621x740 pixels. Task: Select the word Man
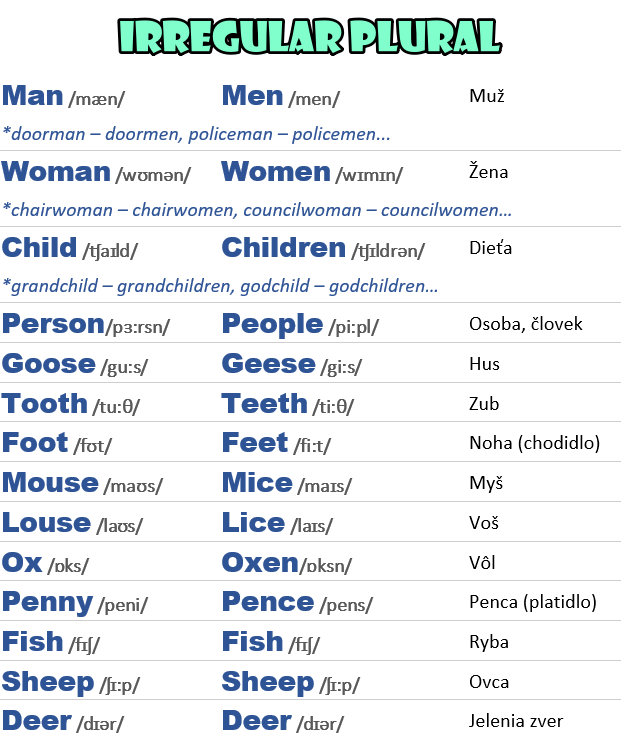point(33,96)
